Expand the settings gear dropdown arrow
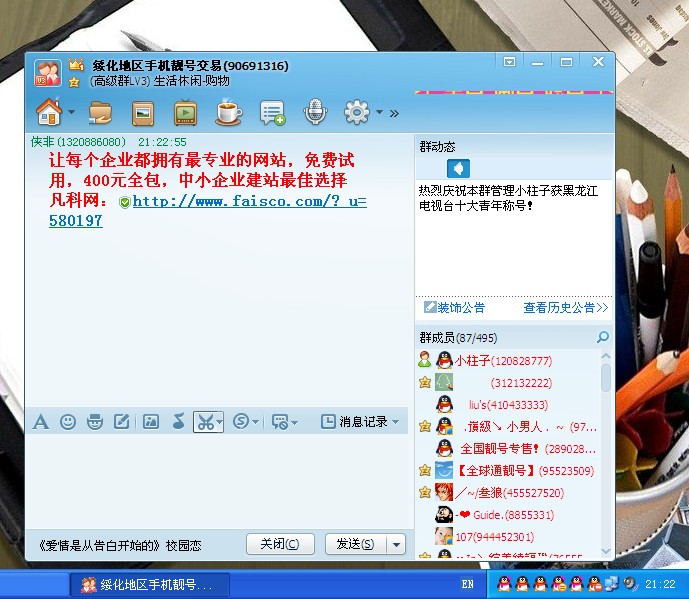This screenshot has width=689, height=599. [379, 113]
